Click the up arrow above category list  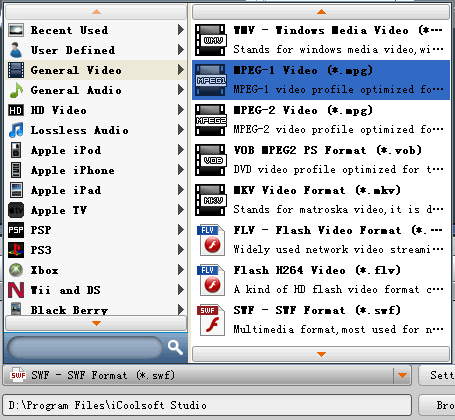click(x=96, y=12)
